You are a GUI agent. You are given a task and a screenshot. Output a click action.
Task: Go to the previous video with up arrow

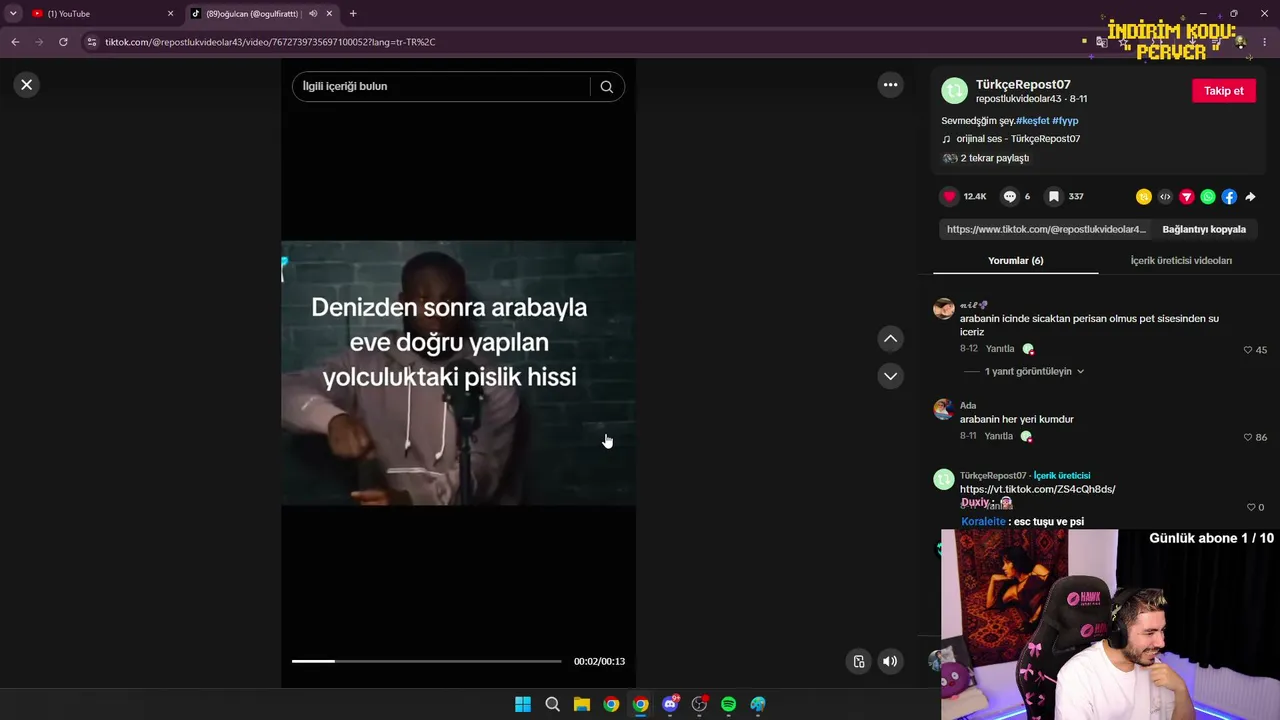(x=890, y=339)
